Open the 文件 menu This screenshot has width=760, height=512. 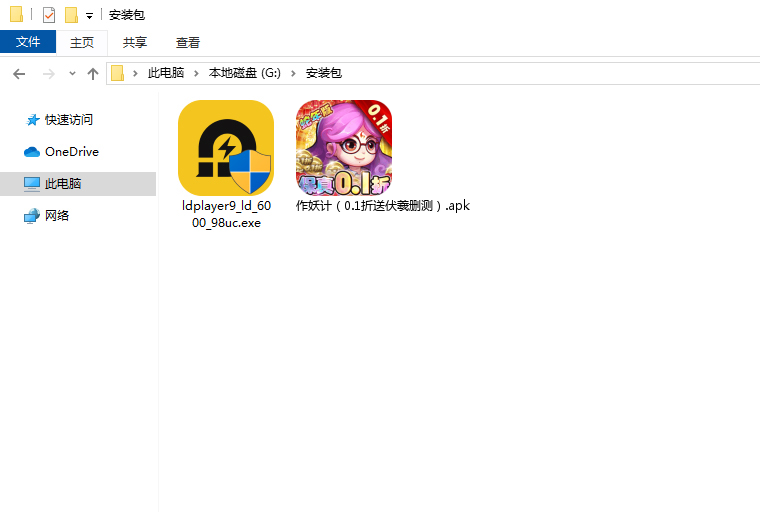(28, 42)
